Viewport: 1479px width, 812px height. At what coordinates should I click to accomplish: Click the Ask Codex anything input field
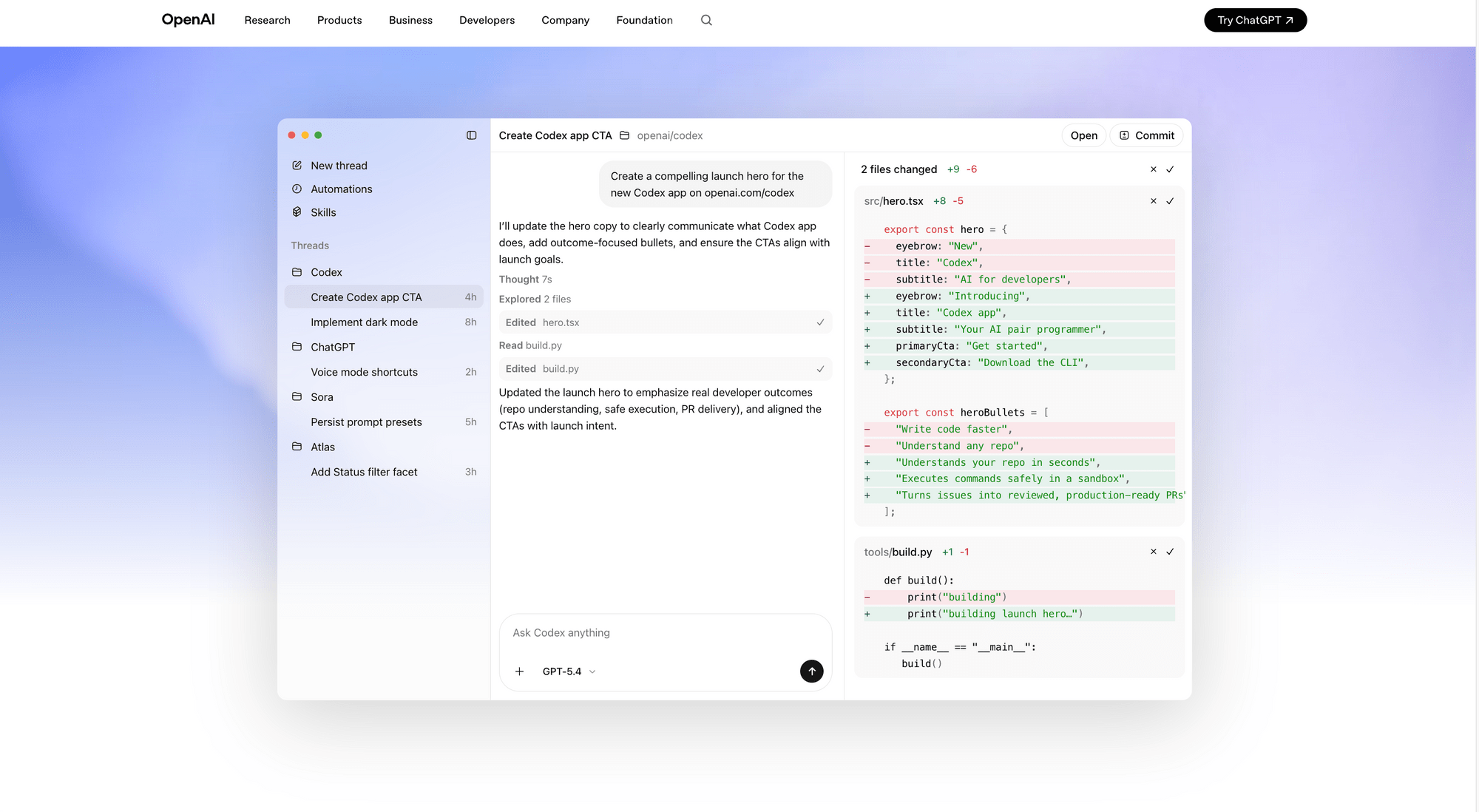coord(664,632)
